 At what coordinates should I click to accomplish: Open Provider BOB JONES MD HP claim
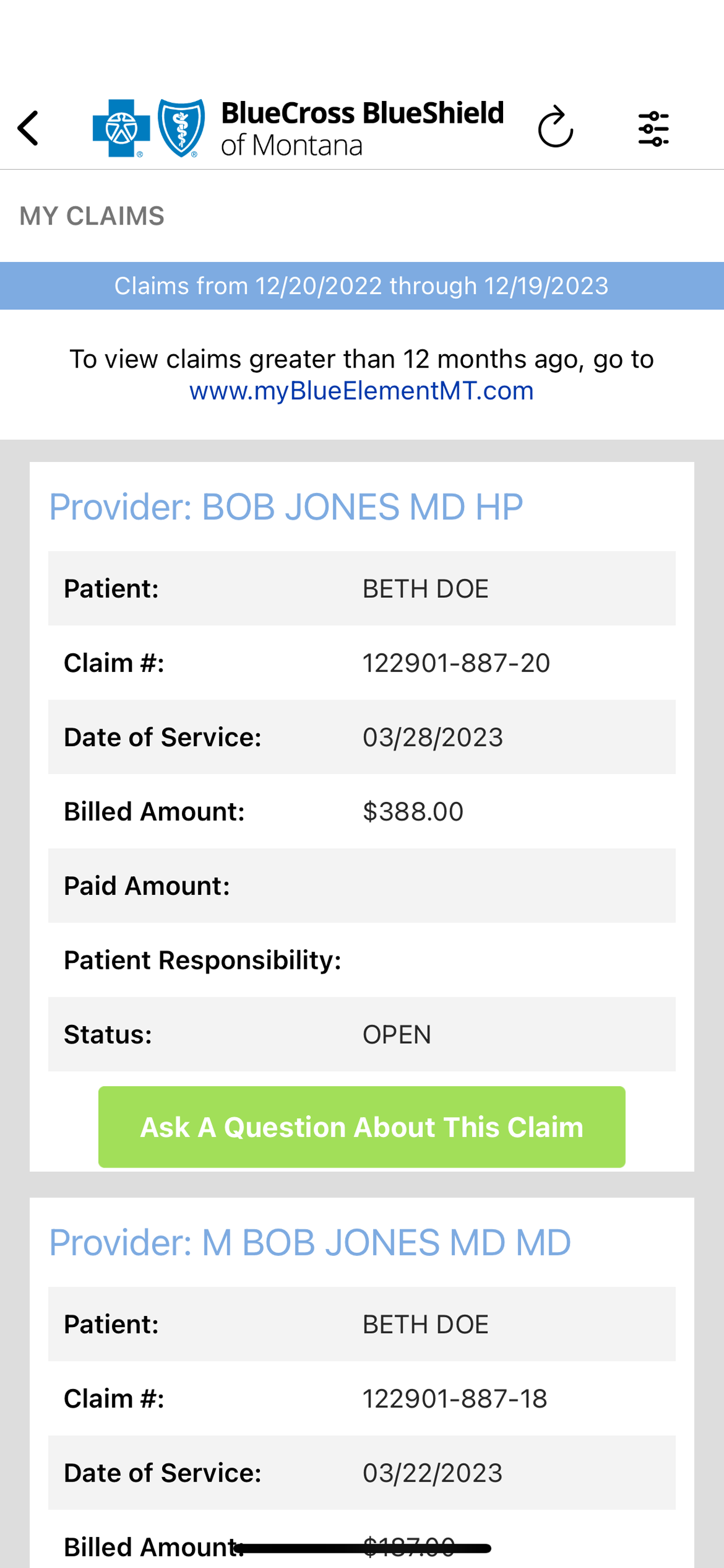[x=286, y=507]
